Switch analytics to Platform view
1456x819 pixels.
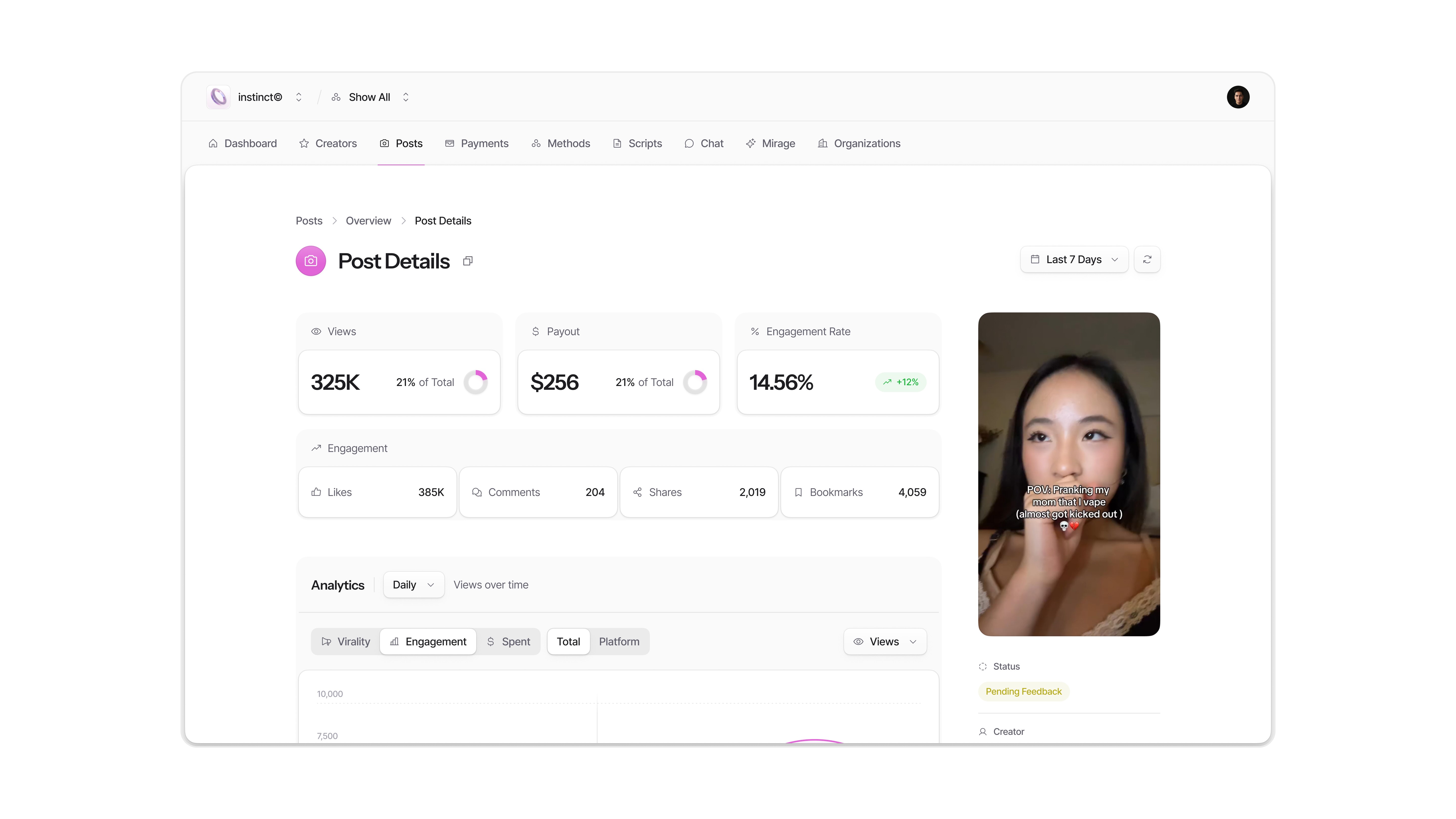tap(619, 642)
